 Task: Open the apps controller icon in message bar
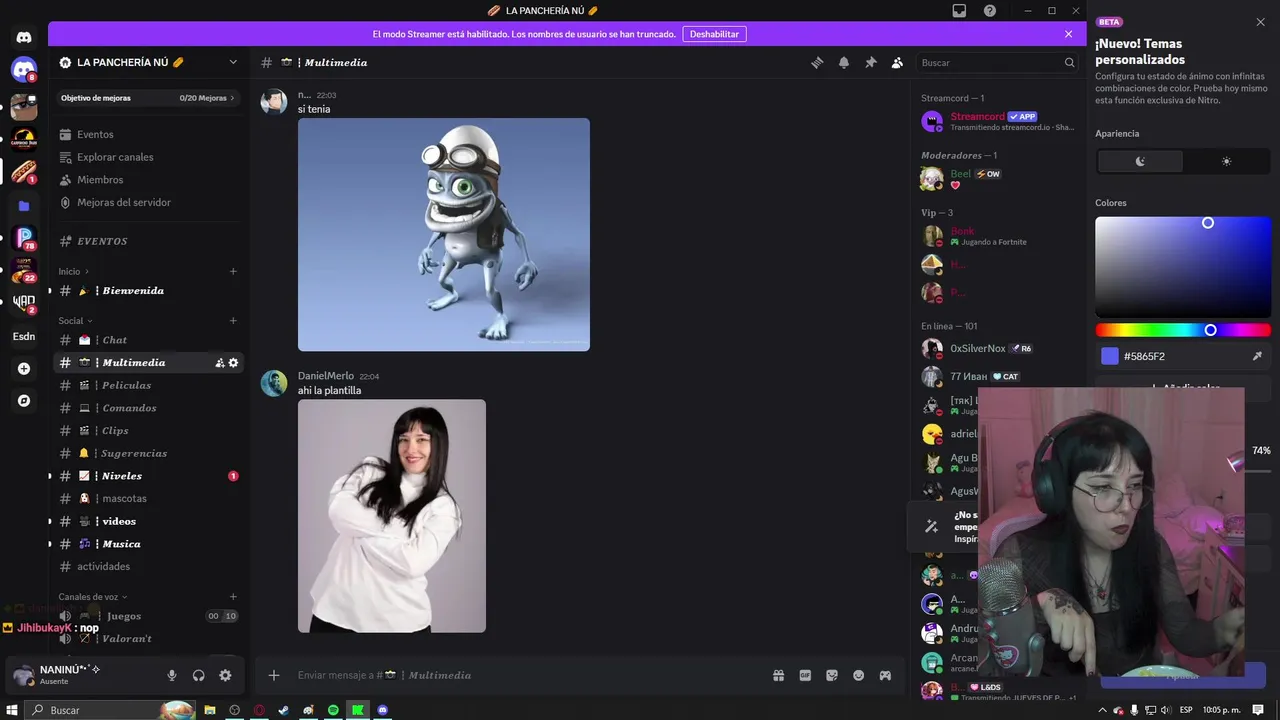(885, 675)
